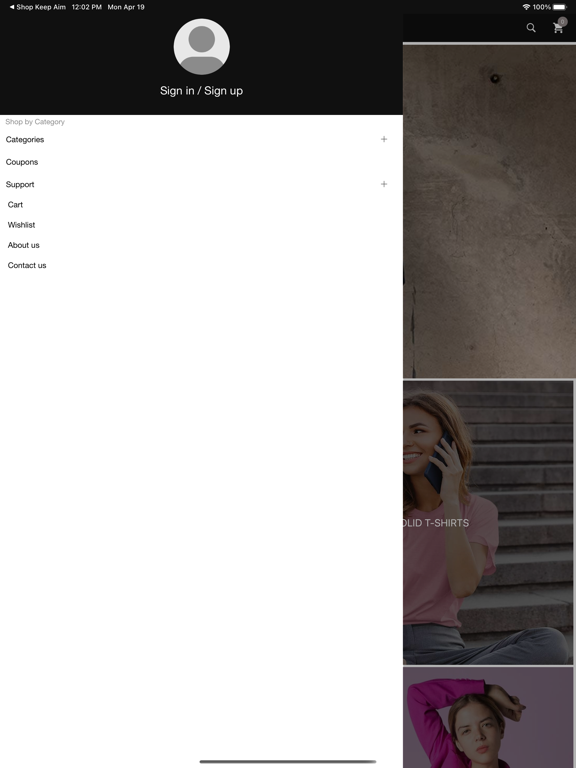This screenshot has width=576, height=768.
Task: Tap the 12:02 PM clock
Action: [x=87, y=7]
